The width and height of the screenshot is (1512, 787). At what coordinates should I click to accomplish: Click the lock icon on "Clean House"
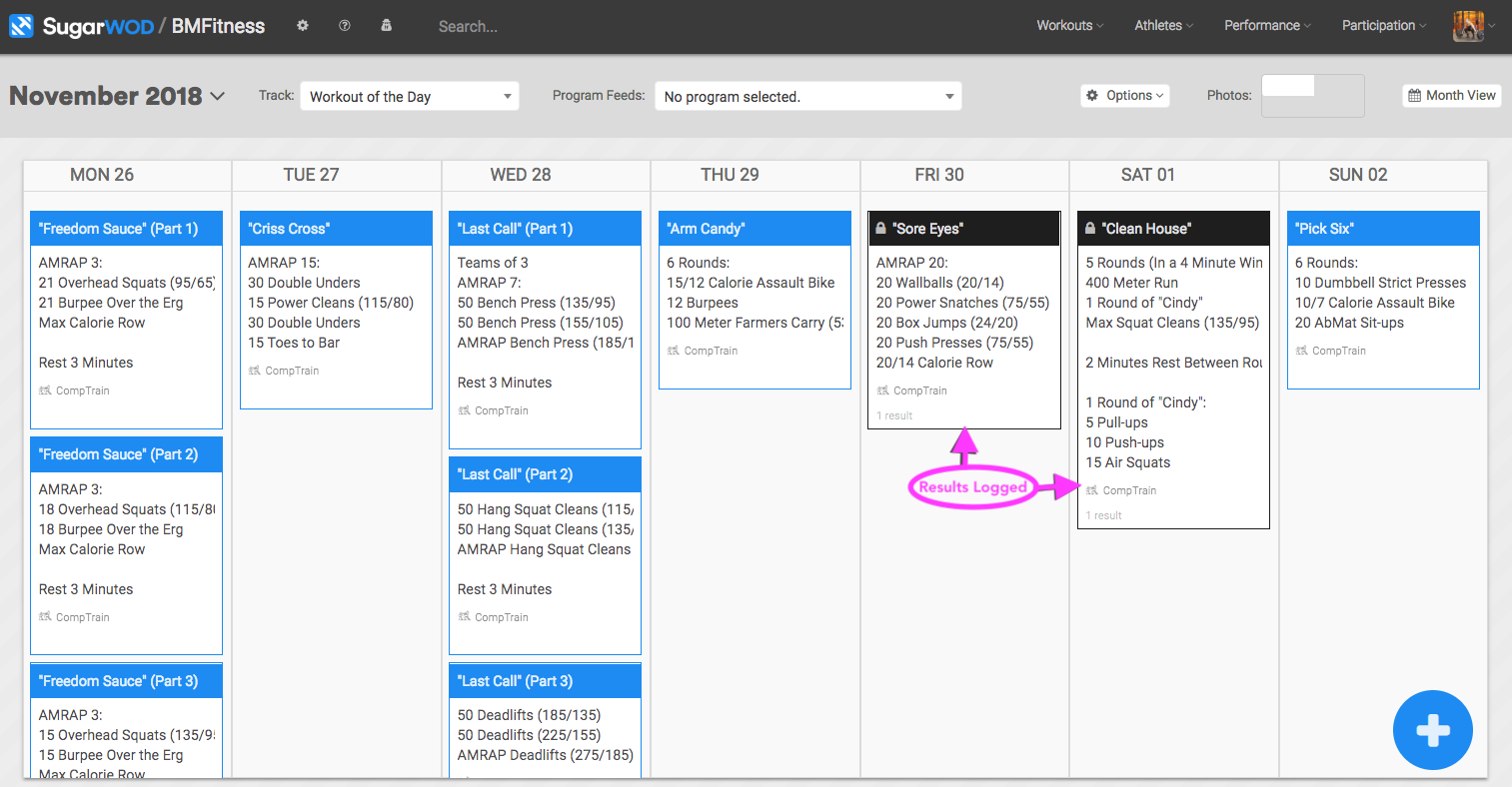point(1090,229)
